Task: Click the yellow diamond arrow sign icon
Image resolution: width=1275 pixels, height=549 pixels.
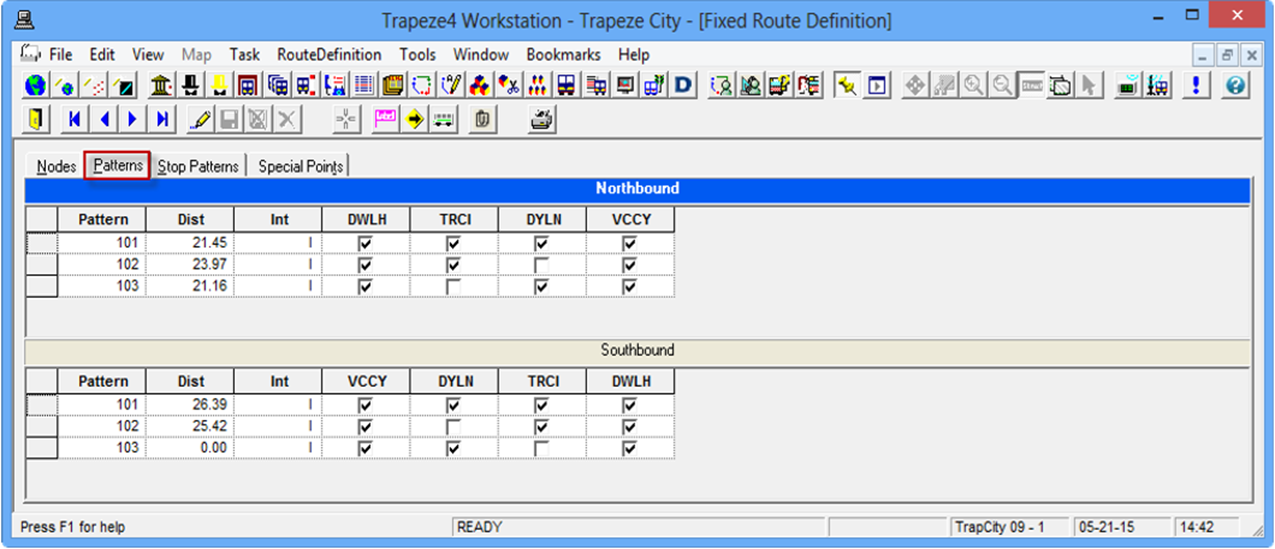Action: (x=415, y=120)
